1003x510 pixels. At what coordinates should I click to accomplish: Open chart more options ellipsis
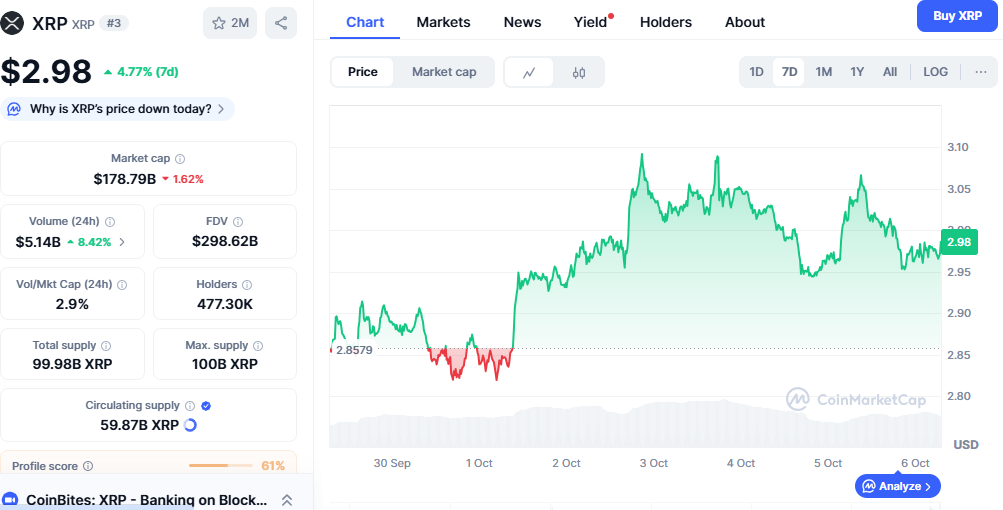tap(980, 72)
